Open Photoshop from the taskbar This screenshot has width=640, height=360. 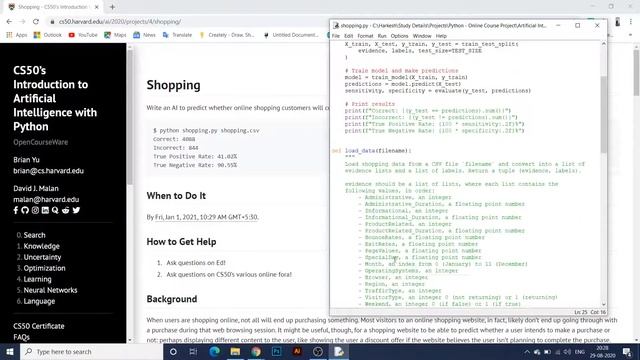276,351
